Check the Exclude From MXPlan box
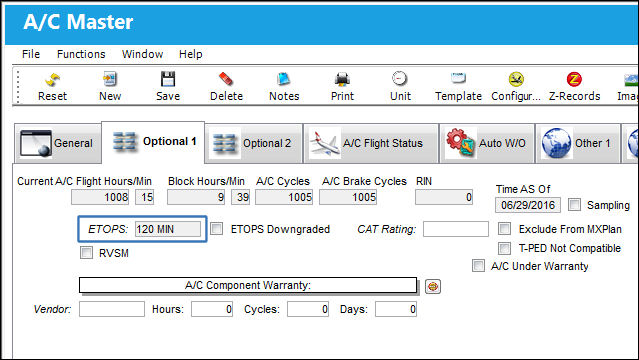639x360 pixels. pos(505,229)
